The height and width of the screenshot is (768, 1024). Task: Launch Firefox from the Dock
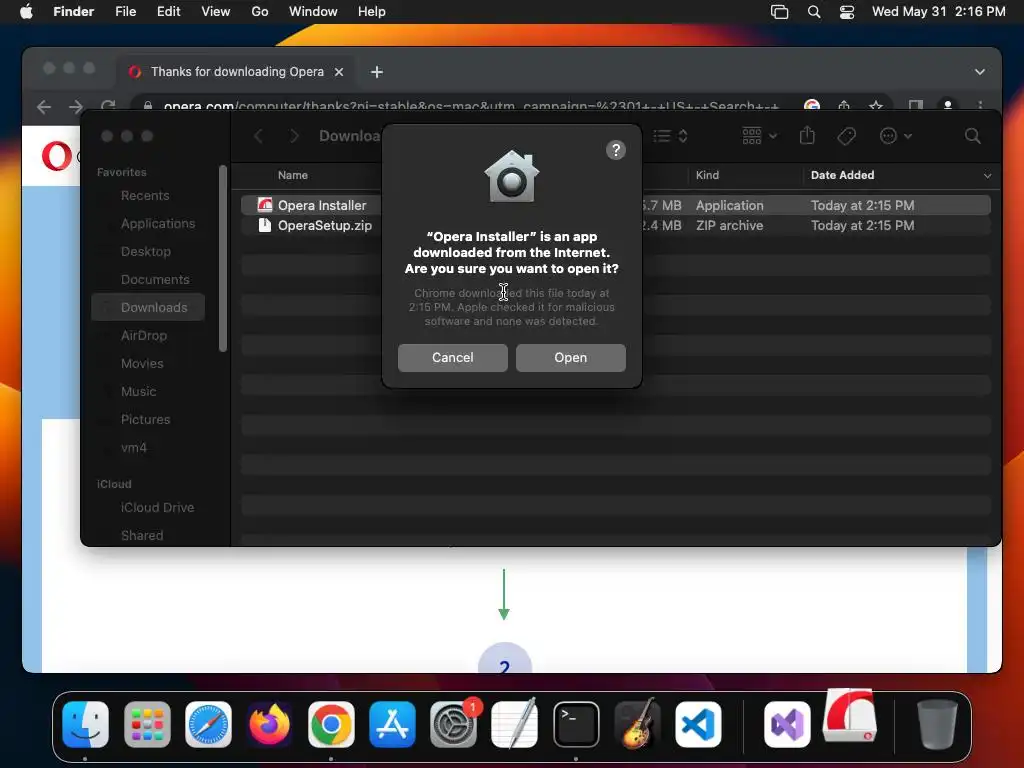tap(269, 724)
